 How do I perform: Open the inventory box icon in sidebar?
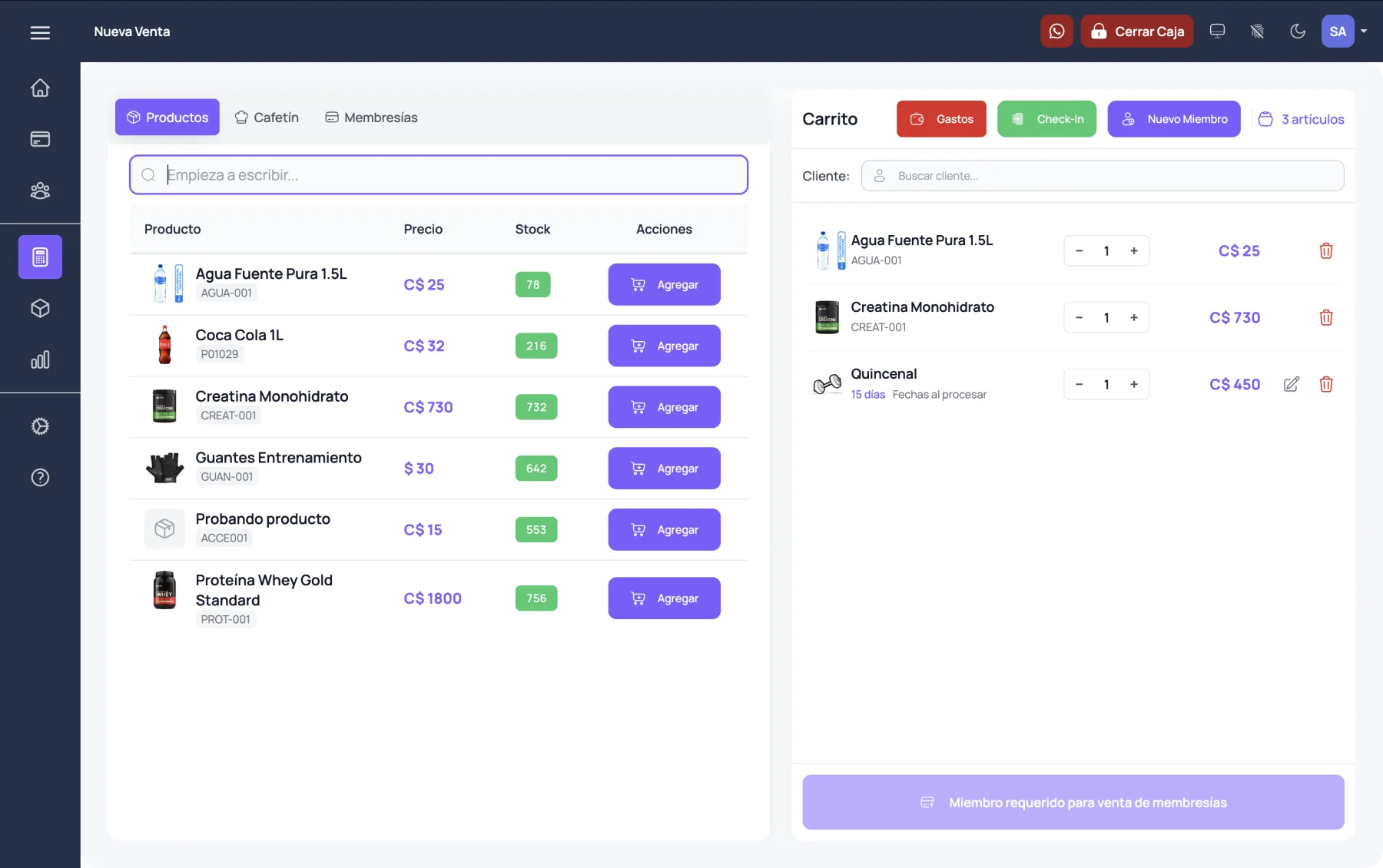[x=40, y=308]
